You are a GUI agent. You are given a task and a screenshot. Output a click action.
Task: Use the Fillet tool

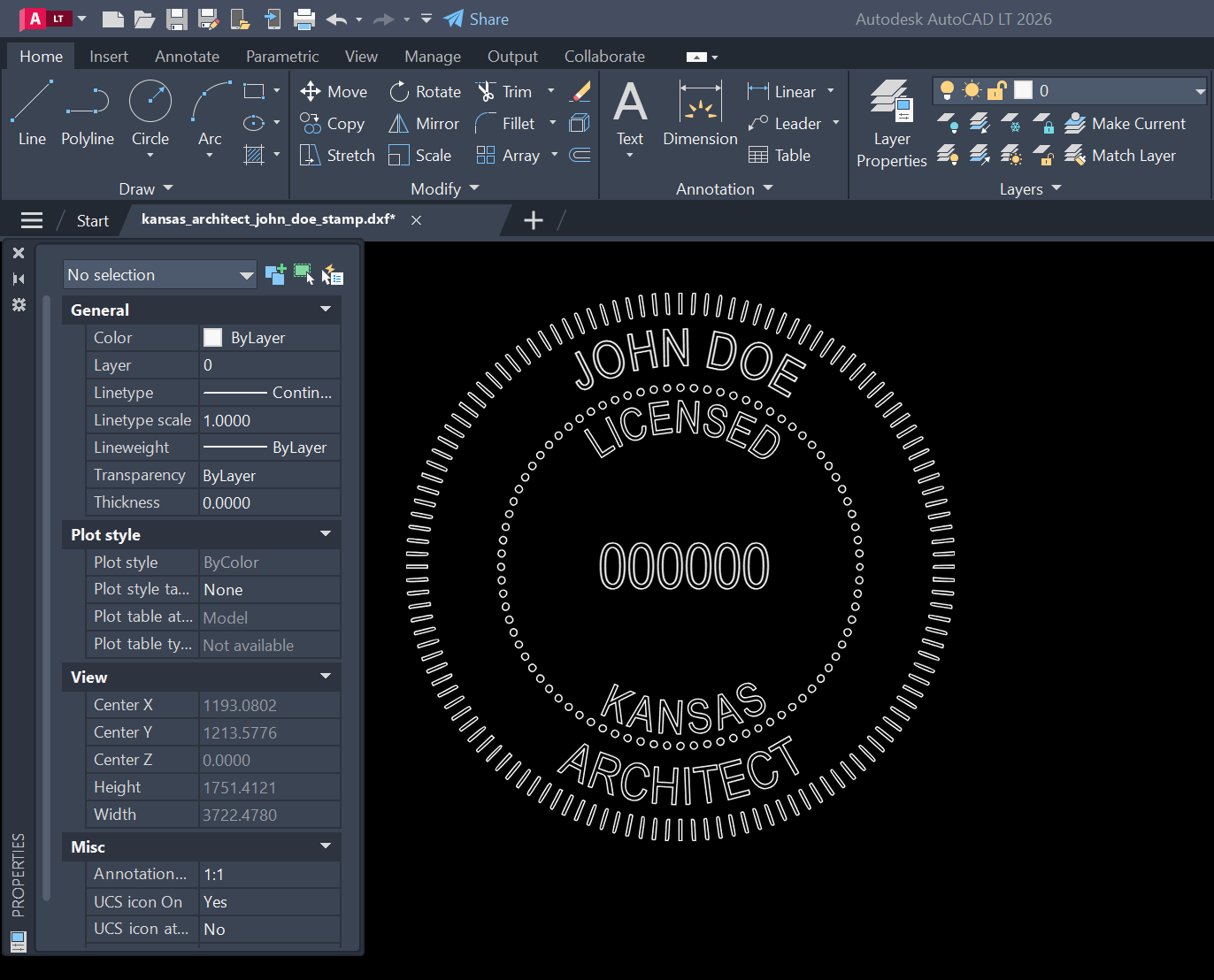coord(505,124)
